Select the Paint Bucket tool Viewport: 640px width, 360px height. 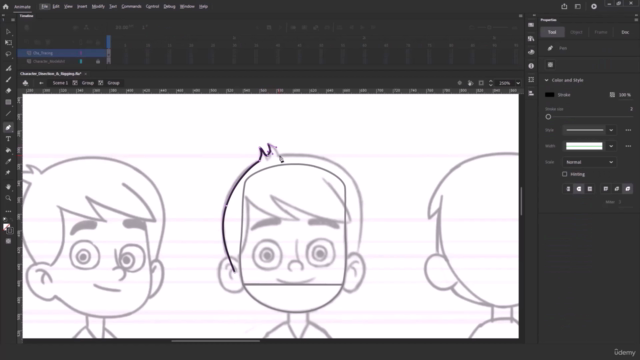click(8, 150)
